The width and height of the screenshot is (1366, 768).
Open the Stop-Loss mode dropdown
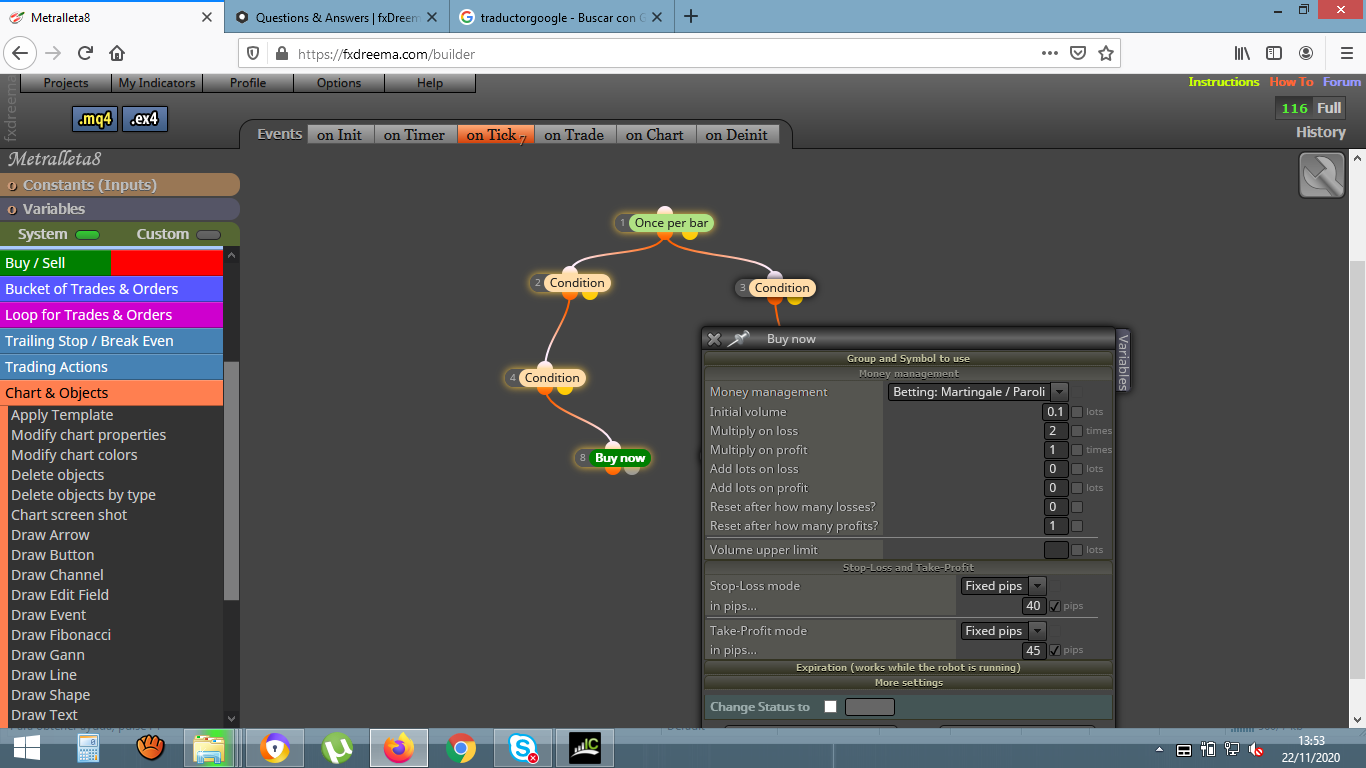1003,586
